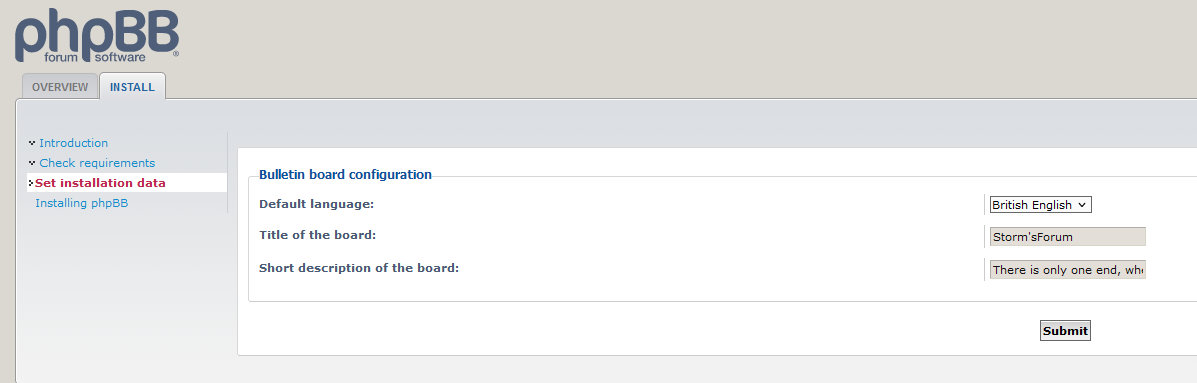This screenshot has width=1197, height=383.
Task: Click into the short description text field
Action: 1067,269
